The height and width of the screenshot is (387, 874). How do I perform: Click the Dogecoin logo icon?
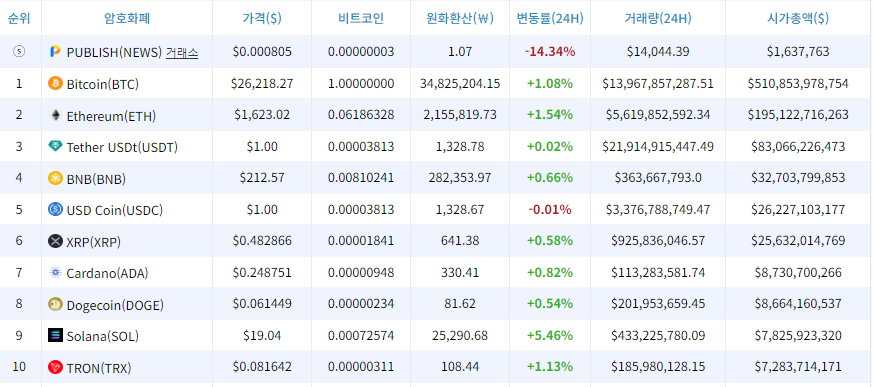55,304
